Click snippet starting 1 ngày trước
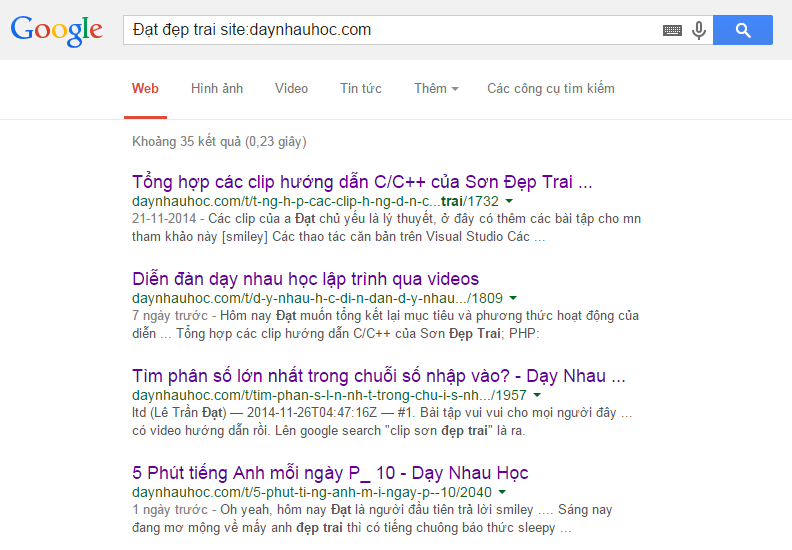 tap(372, 518)
